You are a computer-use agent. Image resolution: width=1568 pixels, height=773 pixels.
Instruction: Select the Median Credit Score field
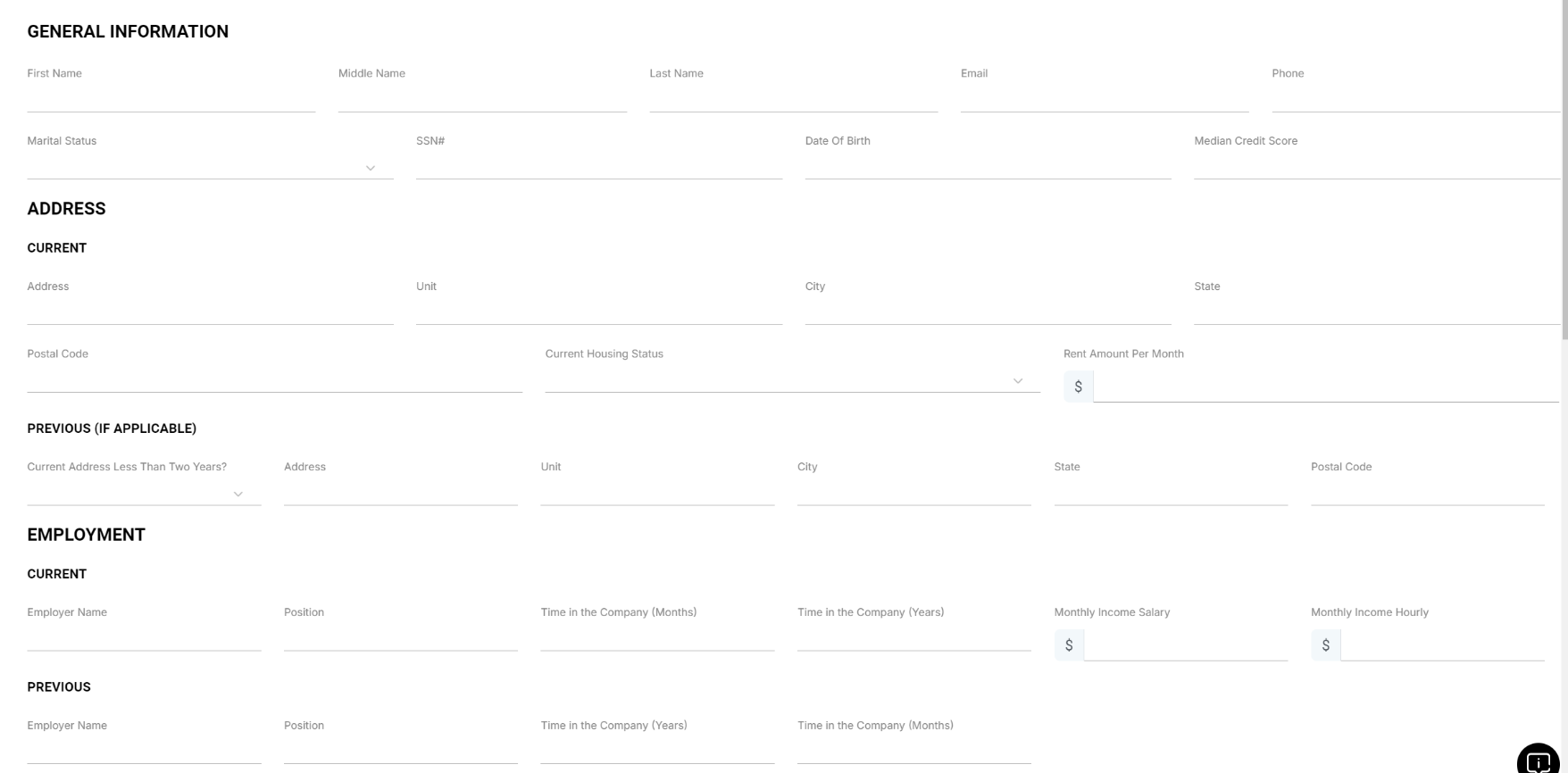[1377, 167]
